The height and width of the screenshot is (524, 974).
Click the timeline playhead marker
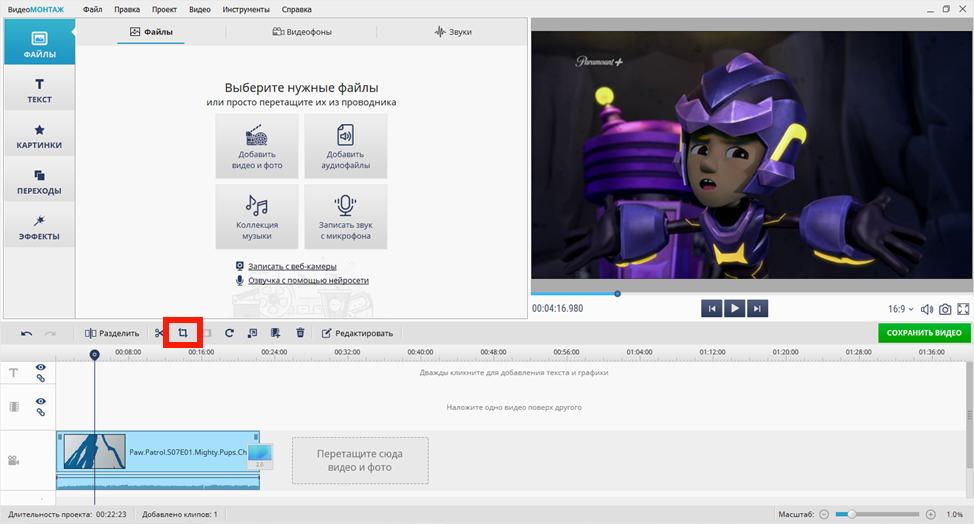click(94, 355)
